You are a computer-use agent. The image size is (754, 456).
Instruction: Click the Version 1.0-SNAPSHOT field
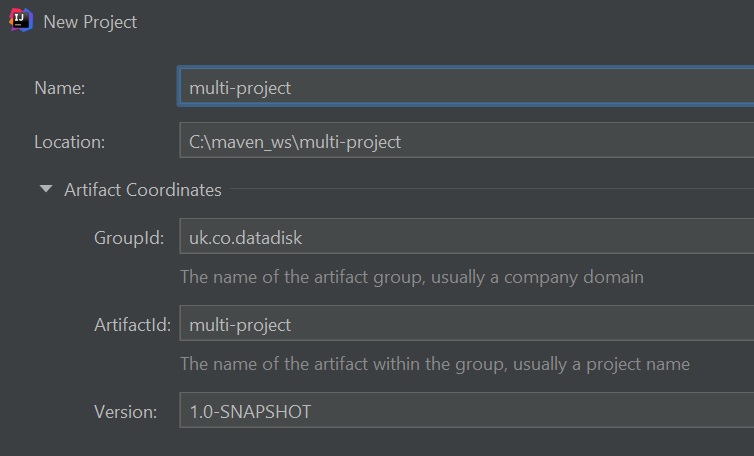[465, 411]
